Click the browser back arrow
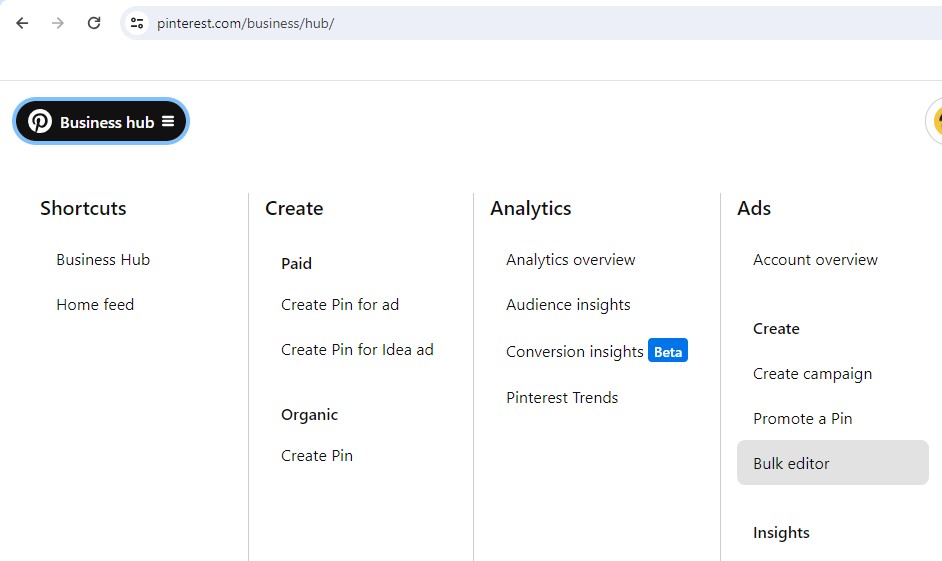This screenshot has width=942, height=561. point(22,23)
